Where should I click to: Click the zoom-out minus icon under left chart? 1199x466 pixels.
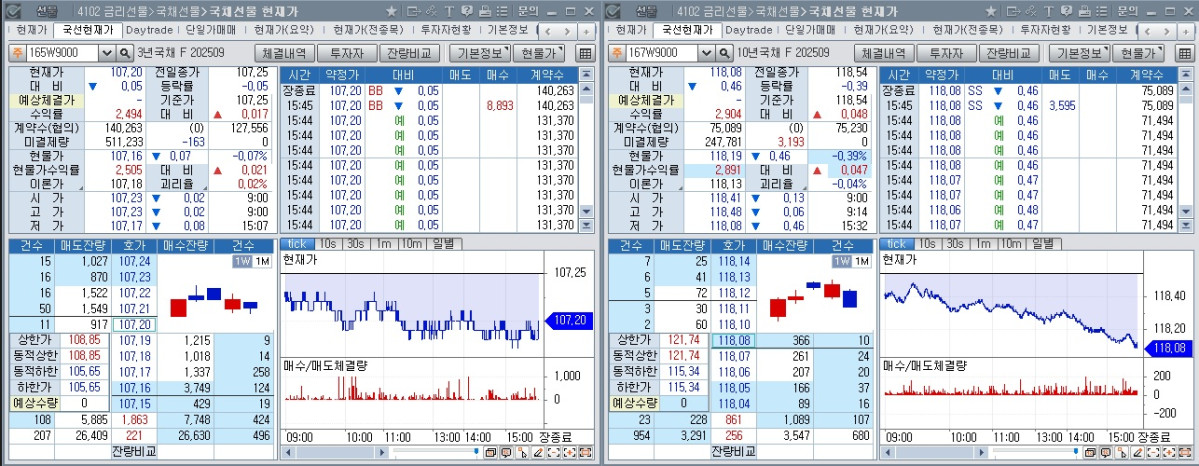(x=554, y=453)
